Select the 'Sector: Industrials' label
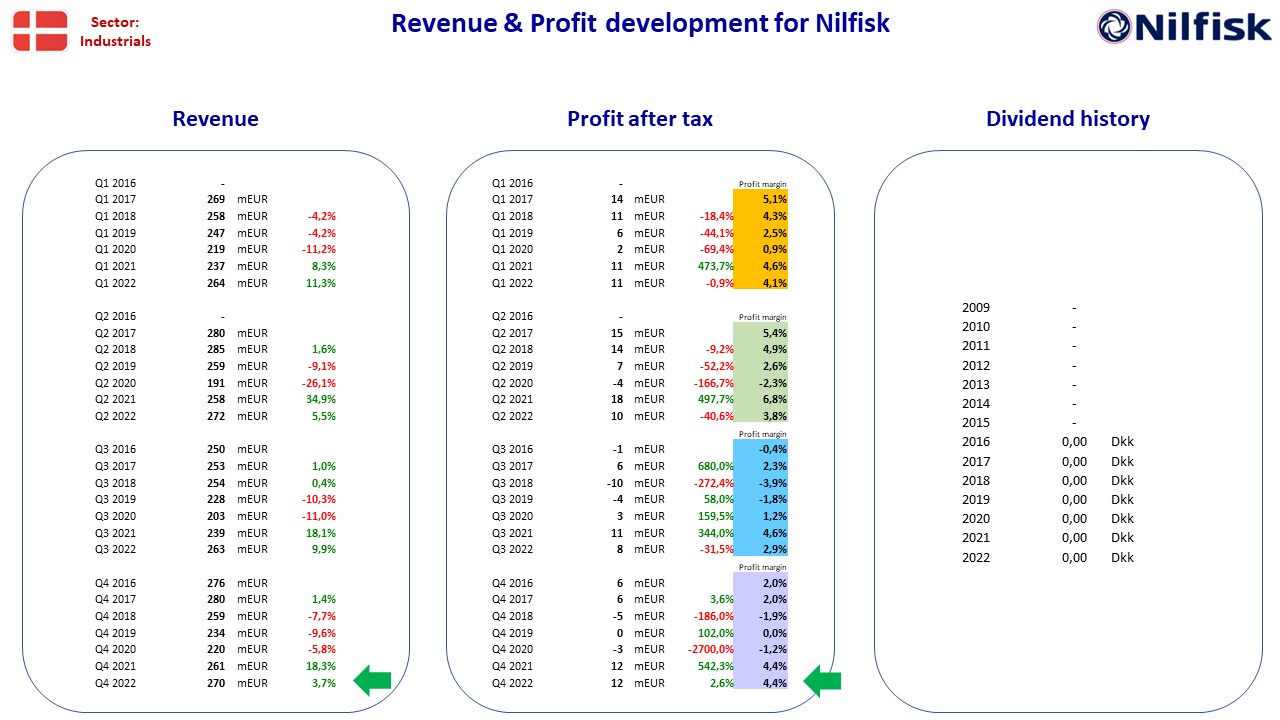Screen dimensions: 1280x720 pyautogui.click(x=115, y=31)
